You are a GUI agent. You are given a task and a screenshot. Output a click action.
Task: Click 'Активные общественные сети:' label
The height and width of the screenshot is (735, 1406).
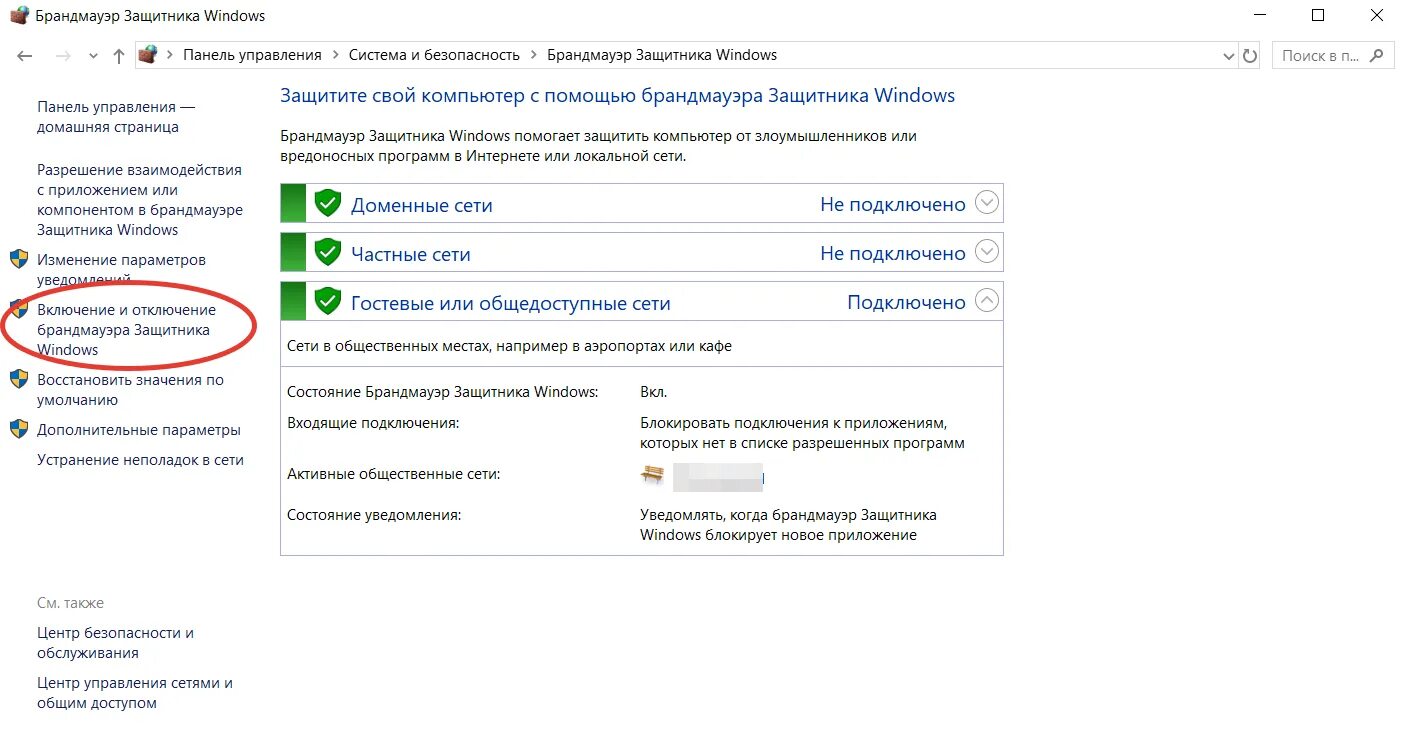pos(393,474)
